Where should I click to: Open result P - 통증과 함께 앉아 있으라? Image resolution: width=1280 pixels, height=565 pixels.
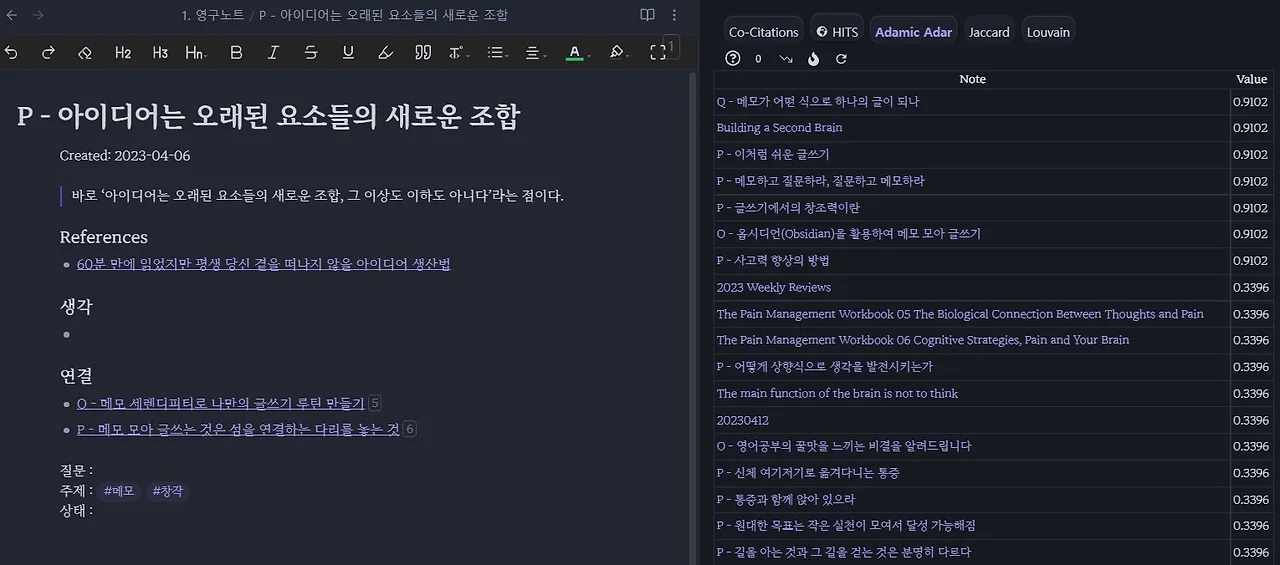click(x=785, y=499)
